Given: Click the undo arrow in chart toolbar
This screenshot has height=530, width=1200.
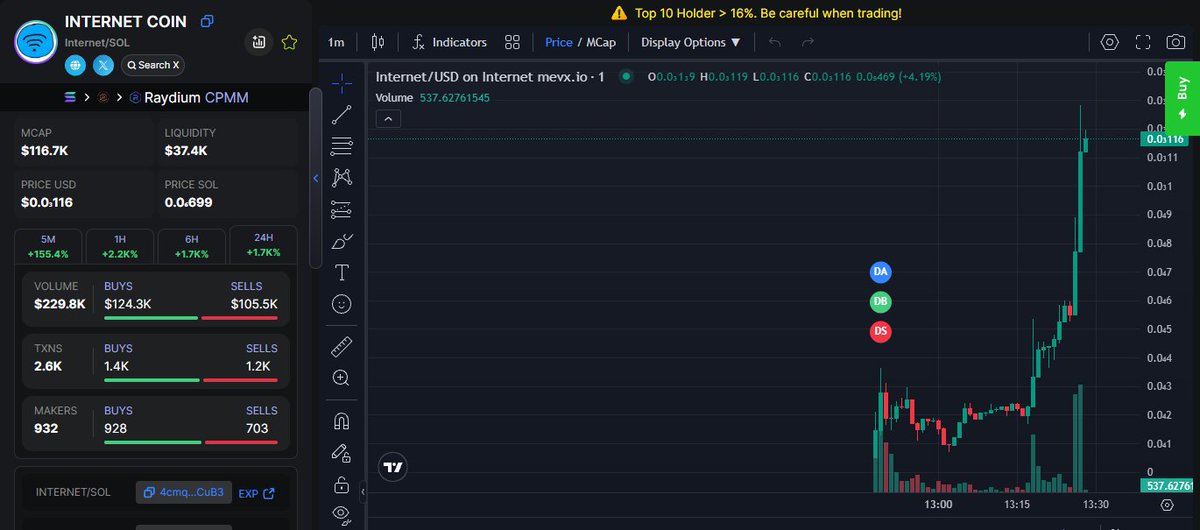Looking at the screenshot, I should (775, 42).
